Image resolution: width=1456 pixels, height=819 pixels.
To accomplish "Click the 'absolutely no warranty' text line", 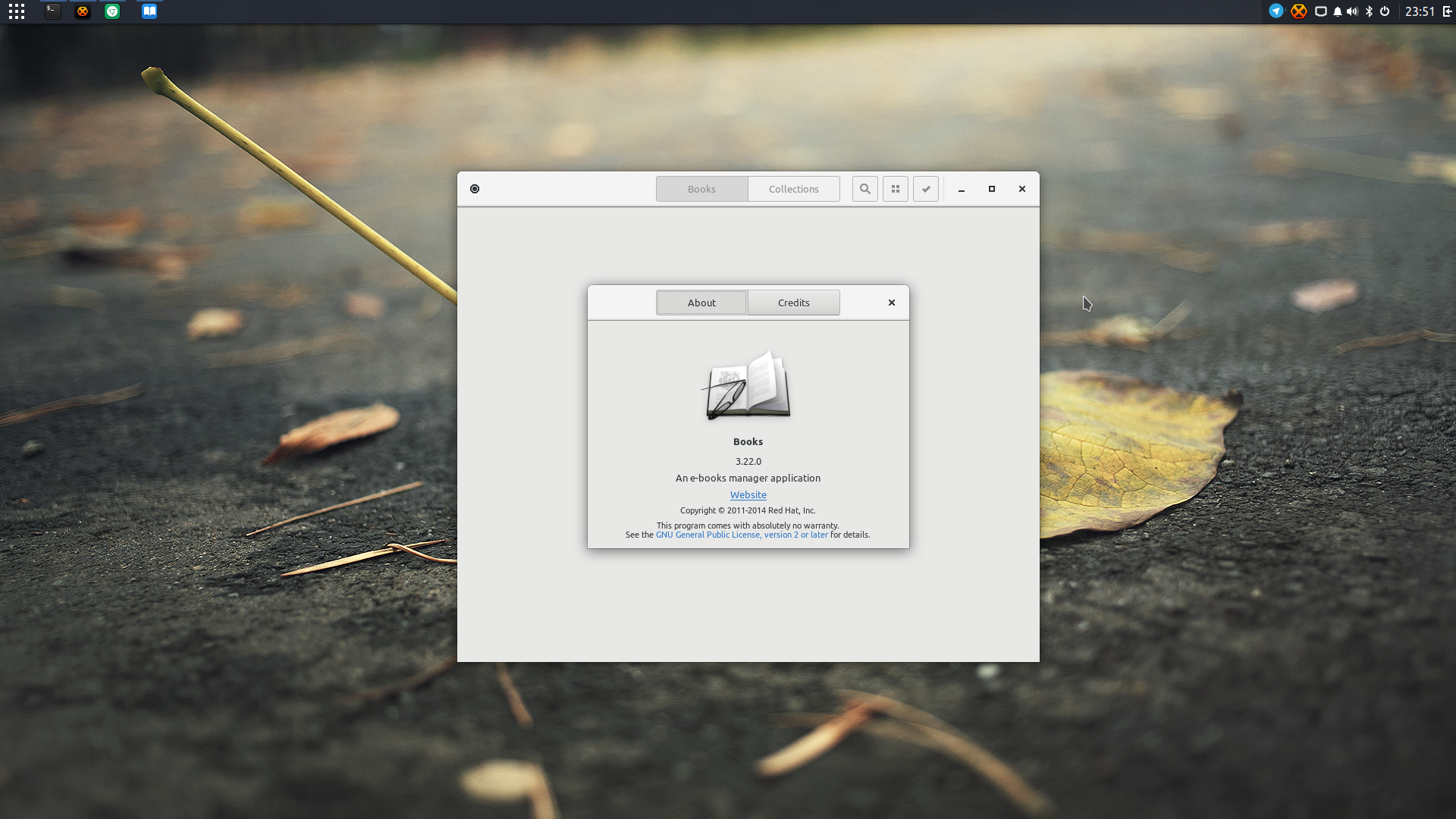I will [x=748, y=526].
